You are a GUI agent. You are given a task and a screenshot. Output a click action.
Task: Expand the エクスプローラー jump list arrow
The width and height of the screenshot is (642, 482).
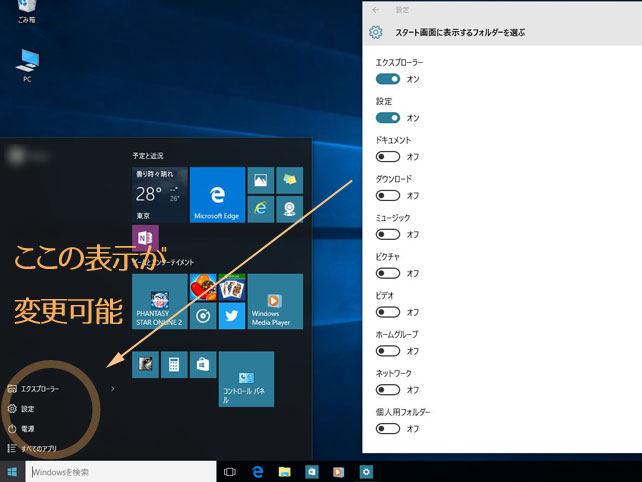click(x=112, y=388)
